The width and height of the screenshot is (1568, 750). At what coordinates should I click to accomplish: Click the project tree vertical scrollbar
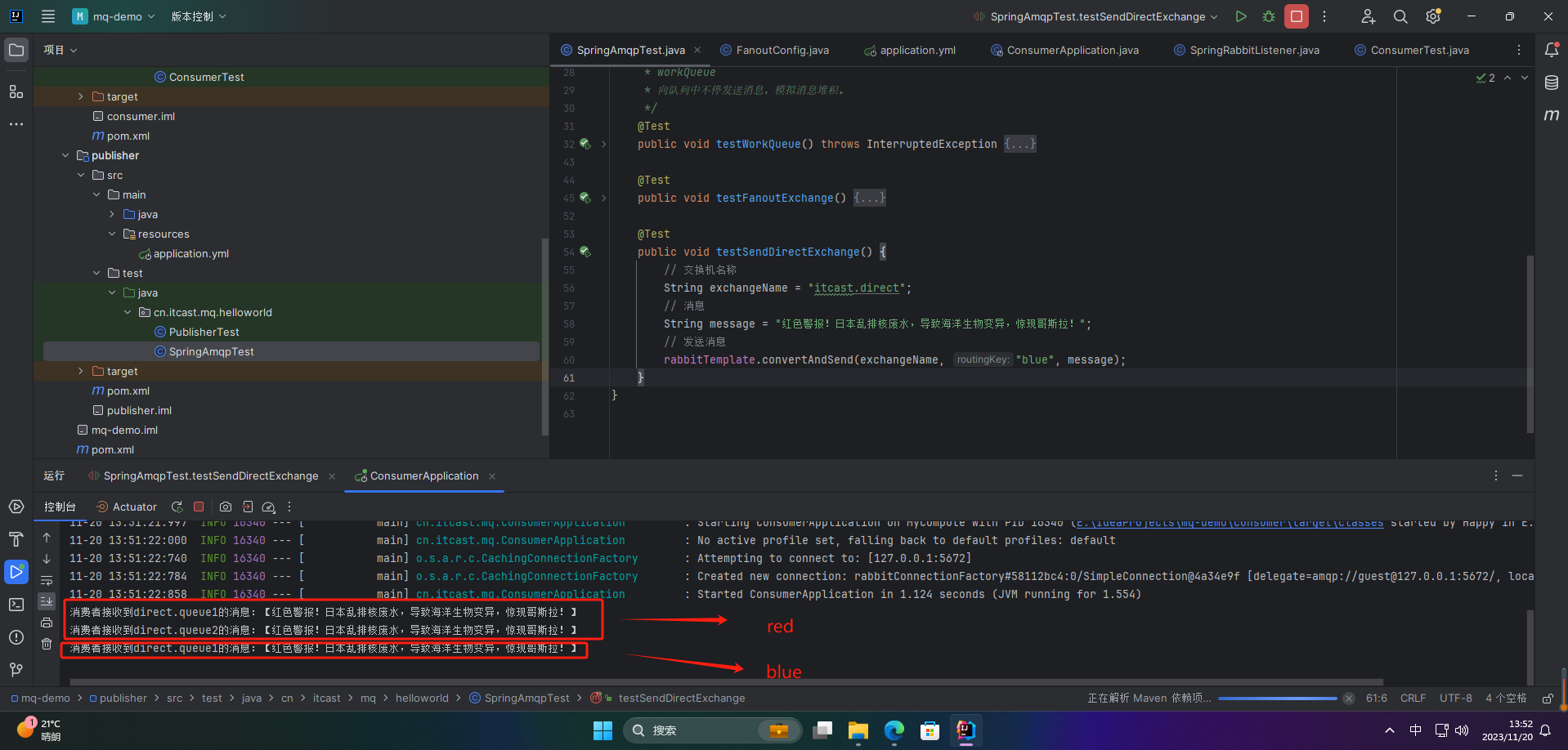[545, 337]
